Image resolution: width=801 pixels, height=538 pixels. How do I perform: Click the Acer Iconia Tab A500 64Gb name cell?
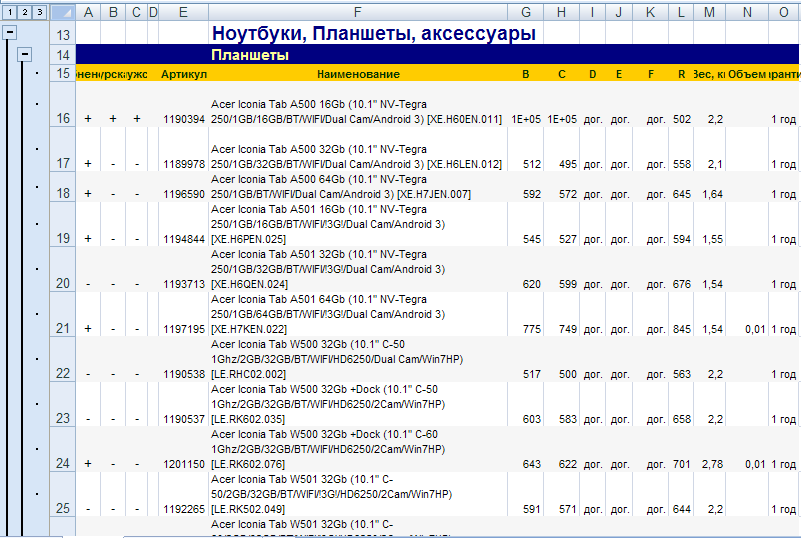(x=358, y=187)
